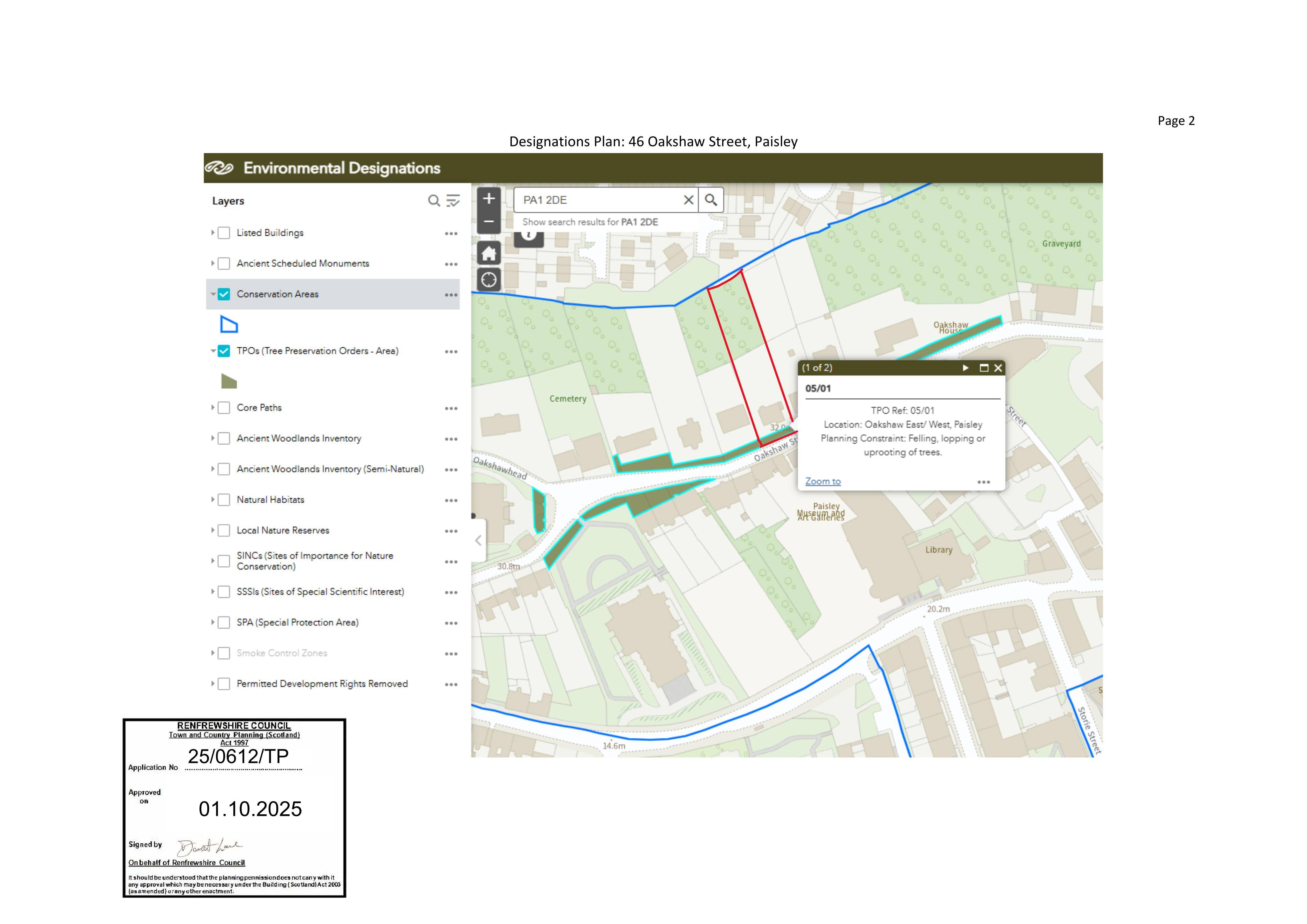Enable Ancient Scheduled Monuments layer checkbox
Screen dimensions: 1307x924
tap(224, 263)
